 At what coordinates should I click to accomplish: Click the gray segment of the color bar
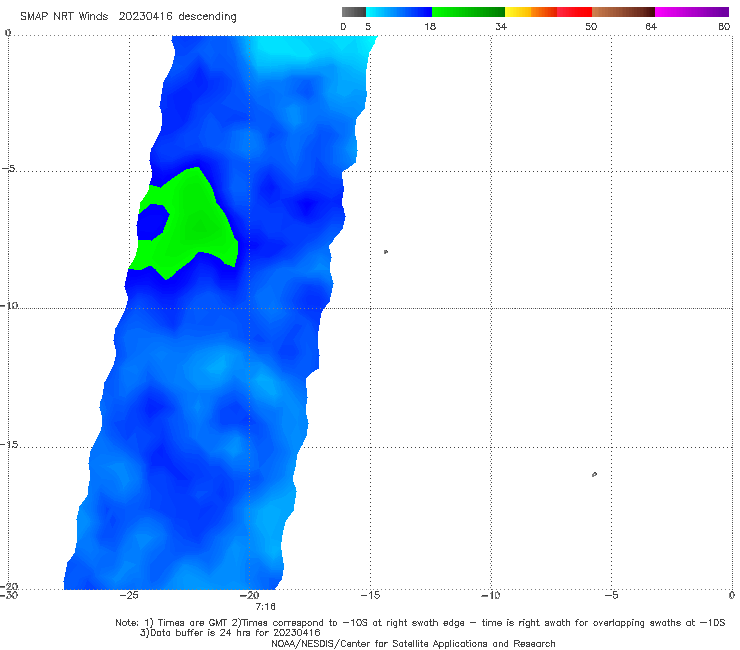(354, 12)
